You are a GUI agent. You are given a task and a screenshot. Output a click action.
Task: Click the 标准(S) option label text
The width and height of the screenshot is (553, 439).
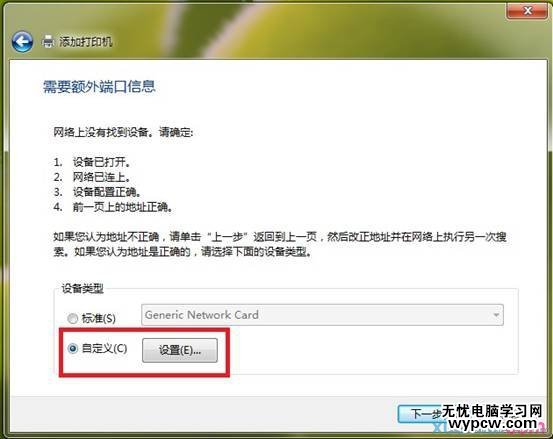click(x=99, y=319)
